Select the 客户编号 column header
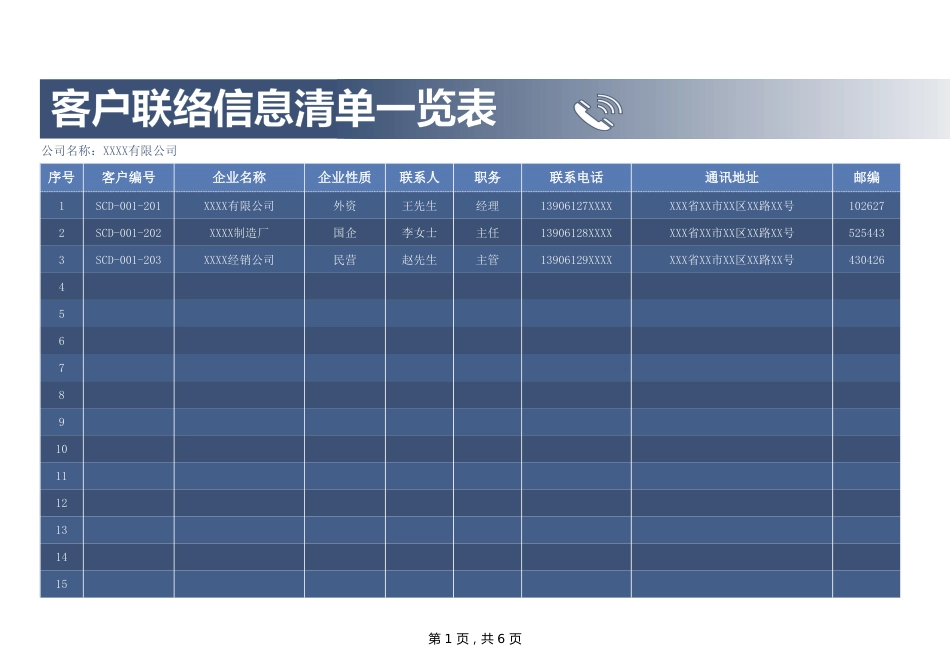 (x=124, y=176)
